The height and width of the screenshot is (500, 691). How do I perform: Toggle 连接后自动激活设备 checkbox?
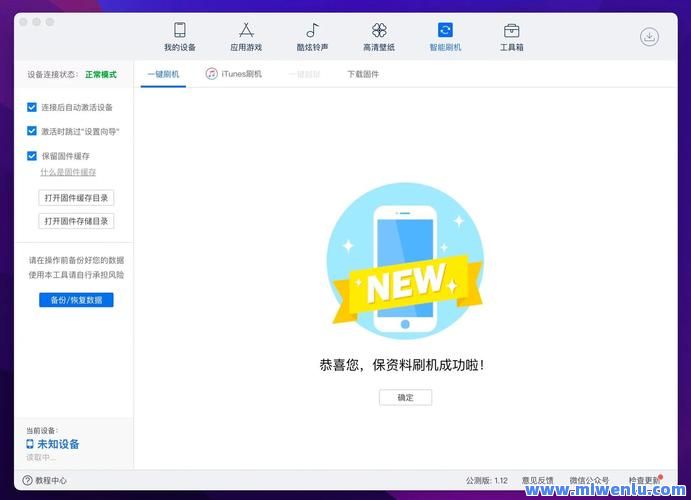coord(32,107)
